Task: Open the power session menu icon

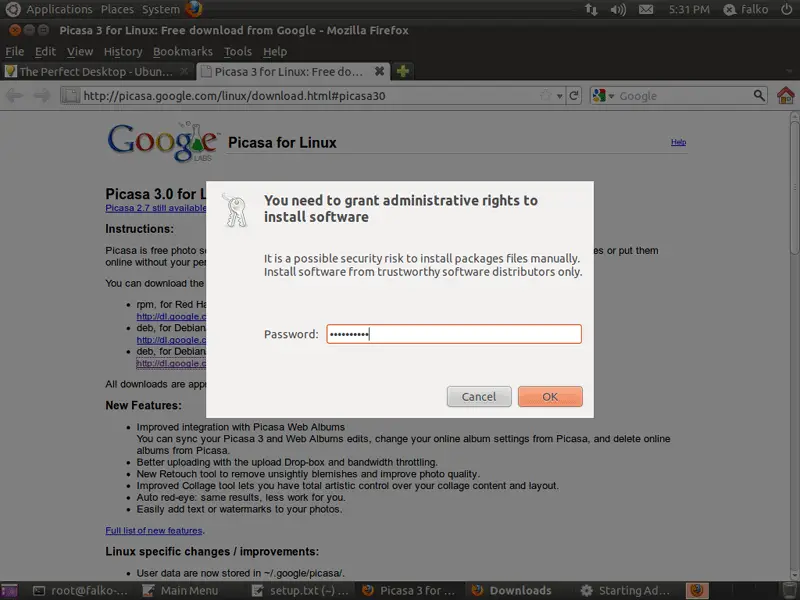Action: coord(786,9)
